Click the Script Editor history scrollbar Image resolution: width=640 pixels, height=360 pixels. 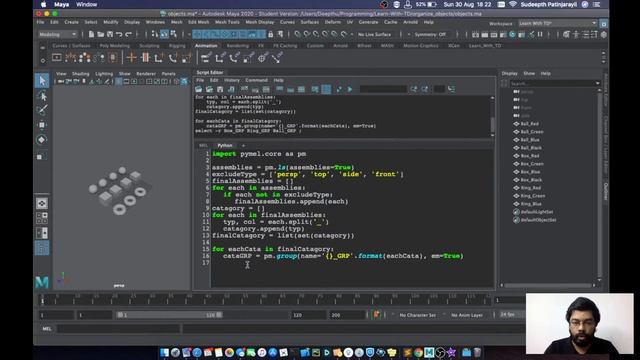coord(492,124)
